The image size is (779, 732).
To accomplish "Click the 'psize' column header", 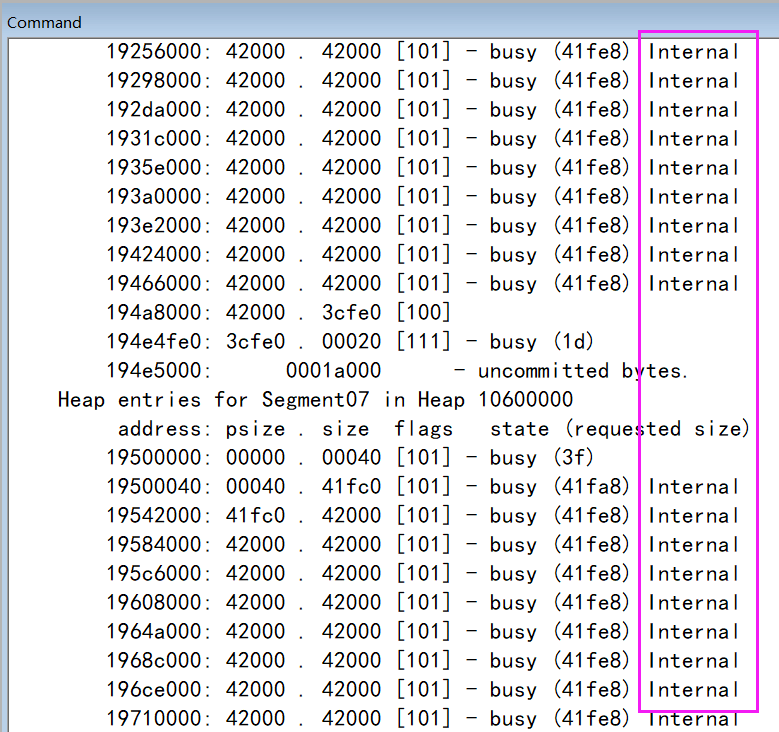I will pyautogui.click(x=255, y=429).
